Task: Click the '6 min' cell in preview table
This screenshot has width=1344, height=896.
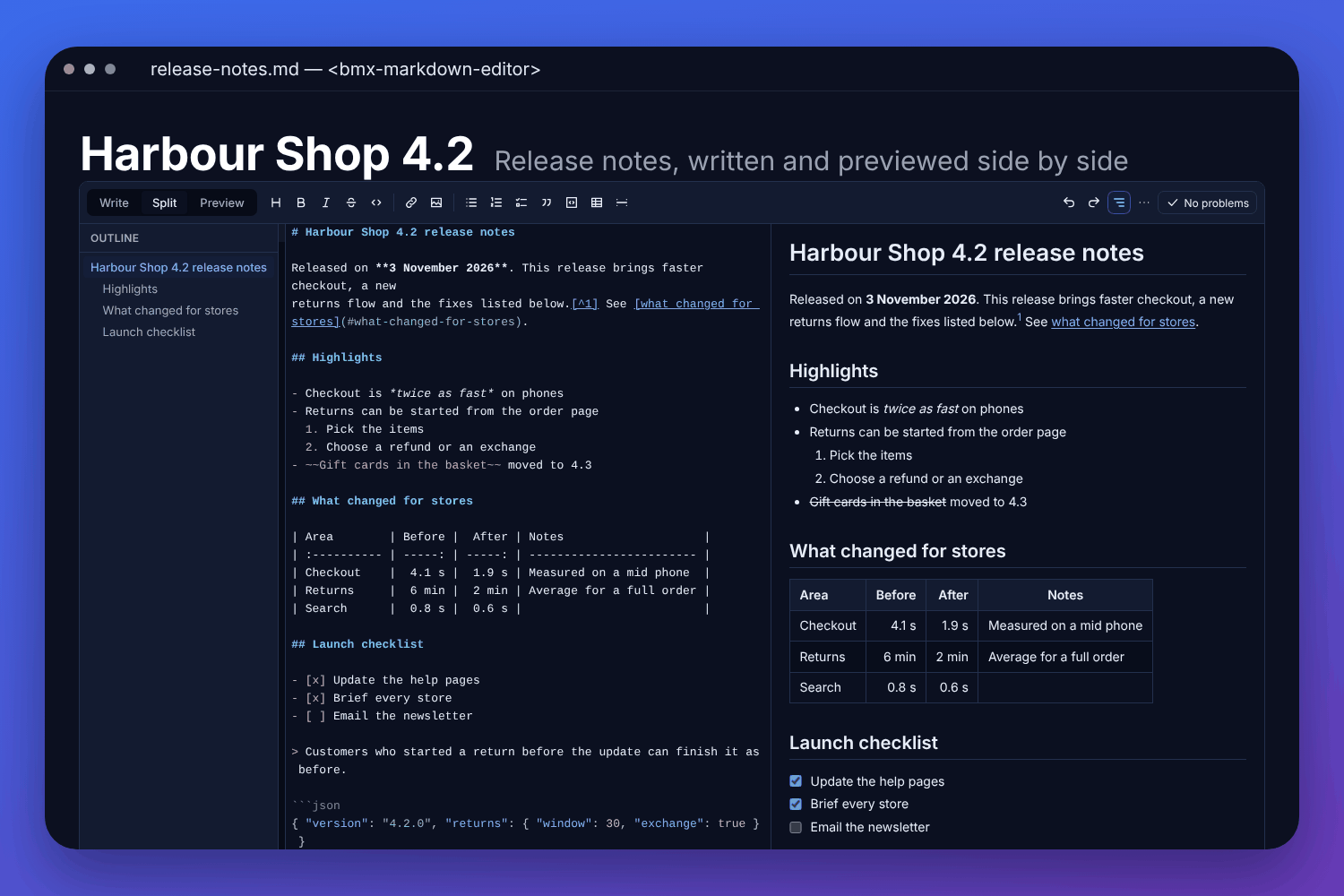Action: click(896, 657)
